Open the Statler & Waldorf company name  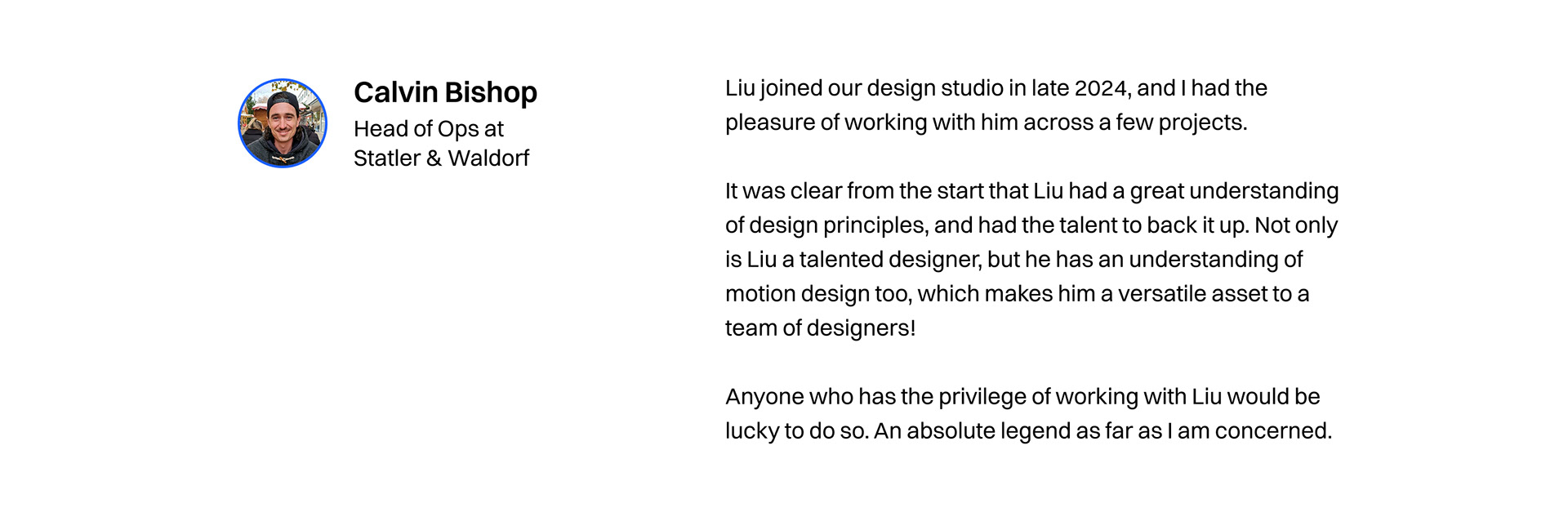coord(441,158)
